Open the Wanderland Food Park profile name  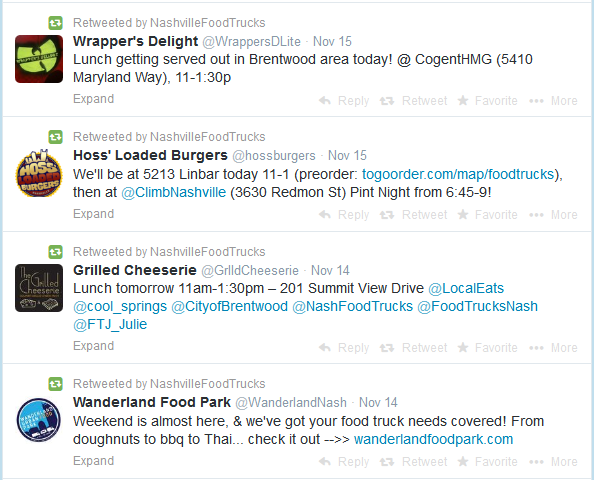click(152, 402)
